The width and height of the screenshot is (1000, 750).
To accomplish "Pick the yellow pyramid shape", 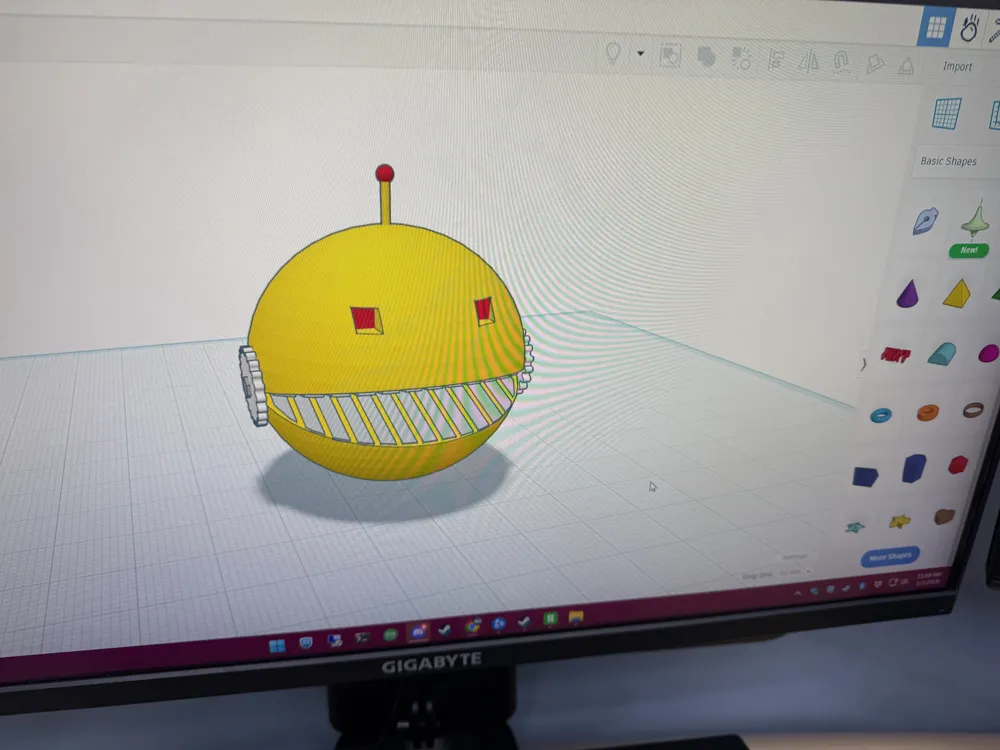I will click(956, 293).
